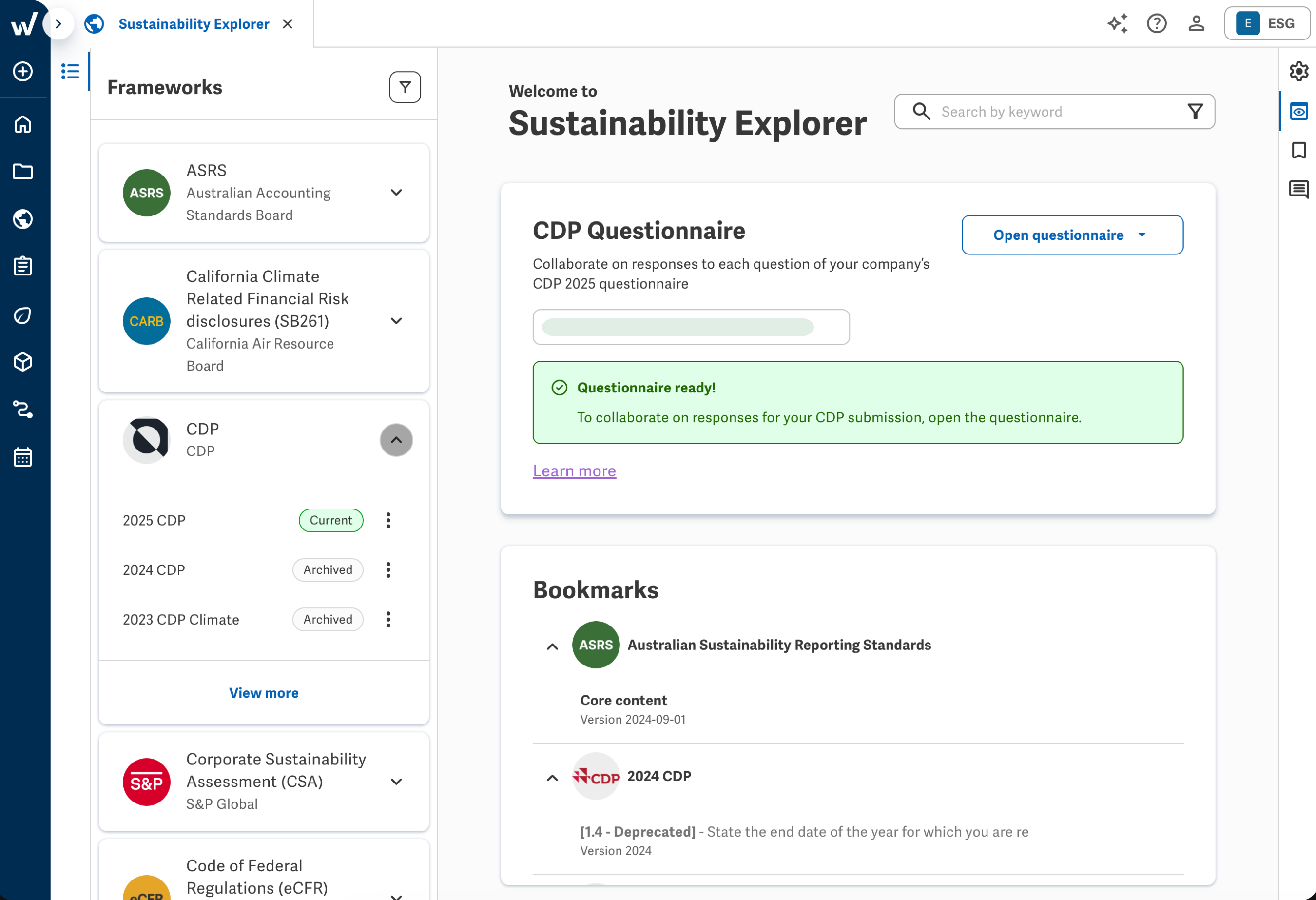
Task: Open the folder files icon
Action: [x=22, y=171]
